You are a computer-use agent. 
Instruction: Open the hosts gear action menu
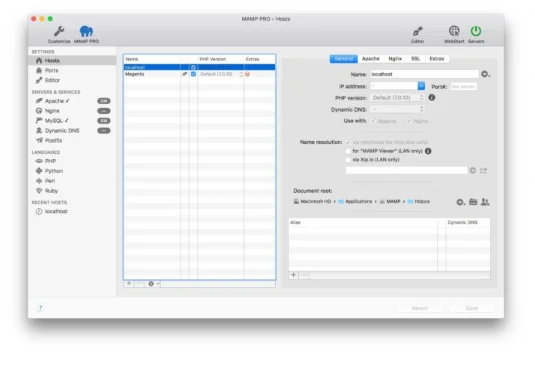pos(153,283)
